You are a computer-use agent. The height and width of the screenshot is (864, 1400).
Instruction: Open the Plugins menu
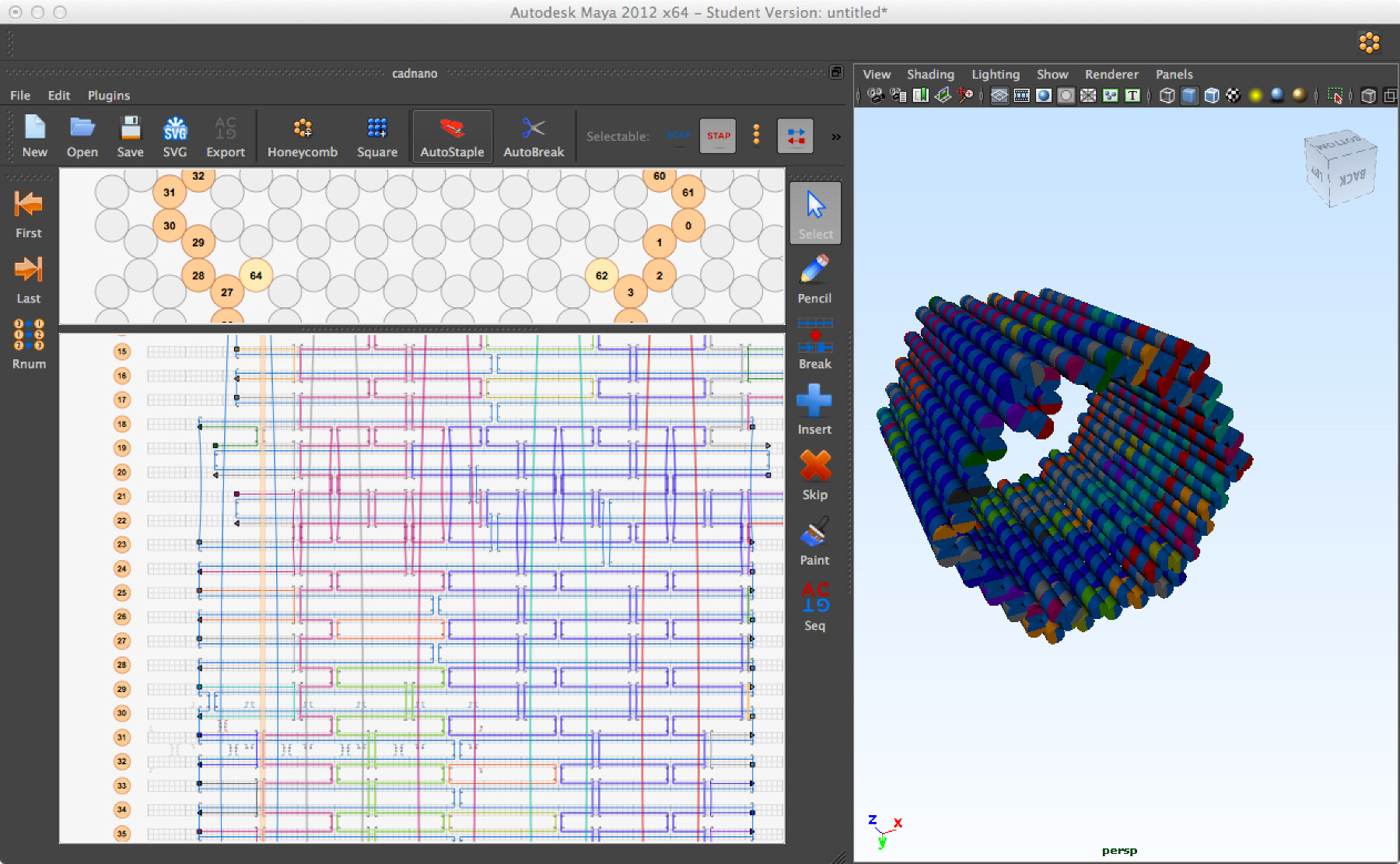click(x=108, y=96)
